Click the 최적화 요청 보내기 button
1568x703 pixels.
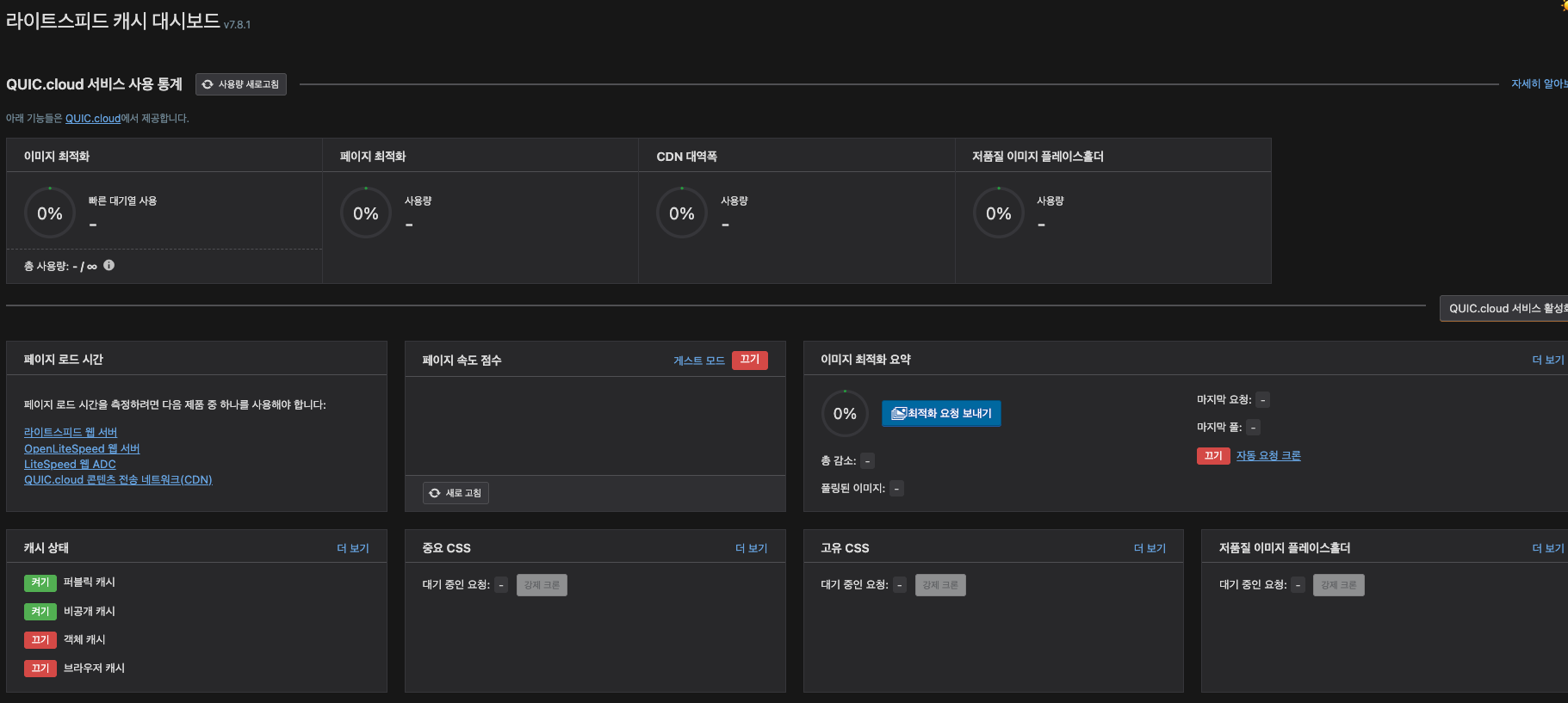[x=941, y=414]
